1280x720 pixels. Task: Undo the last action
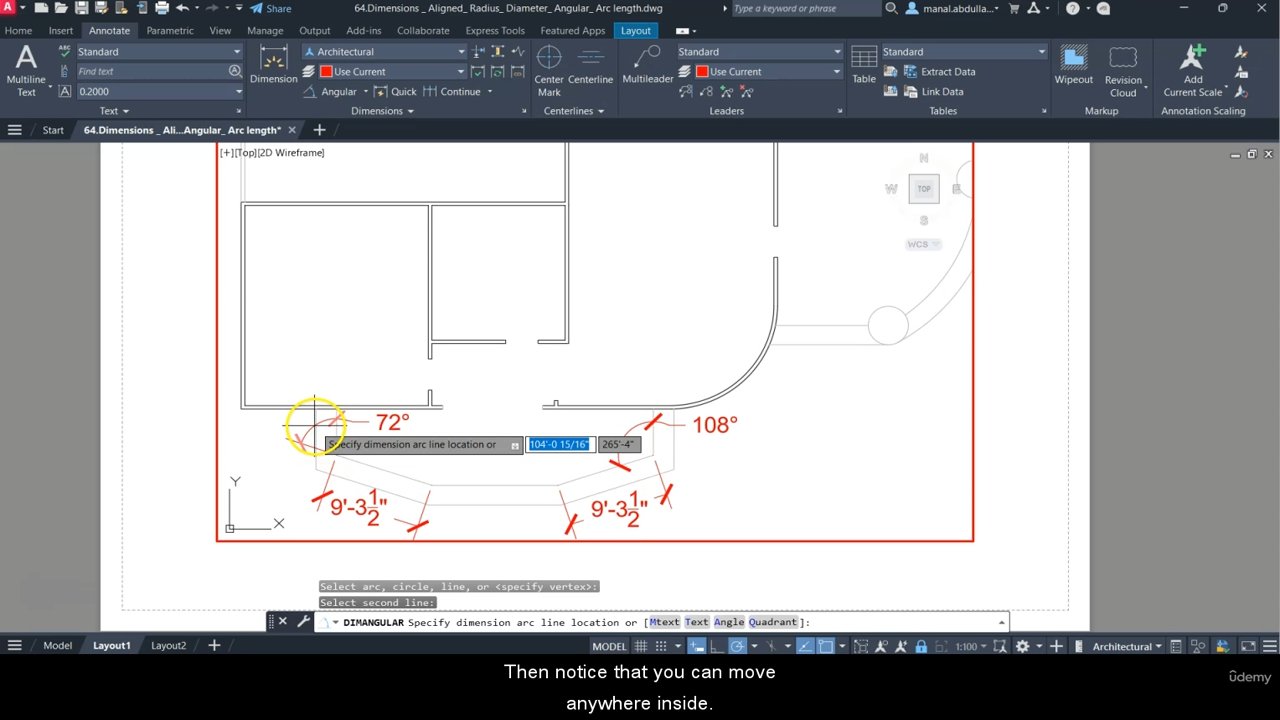pyautogui.click(x=182, y=8)
